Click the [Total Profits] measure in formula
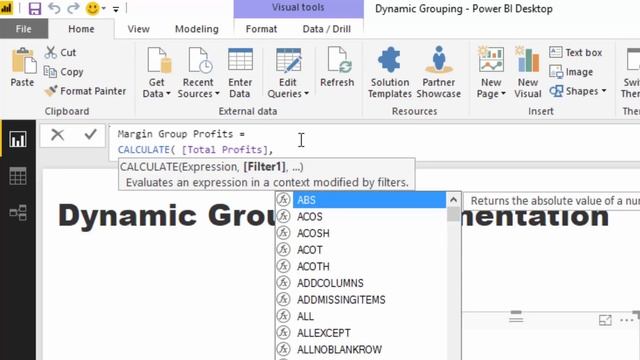The height and width of the screenshot is (360, 640). coord(224,150)
